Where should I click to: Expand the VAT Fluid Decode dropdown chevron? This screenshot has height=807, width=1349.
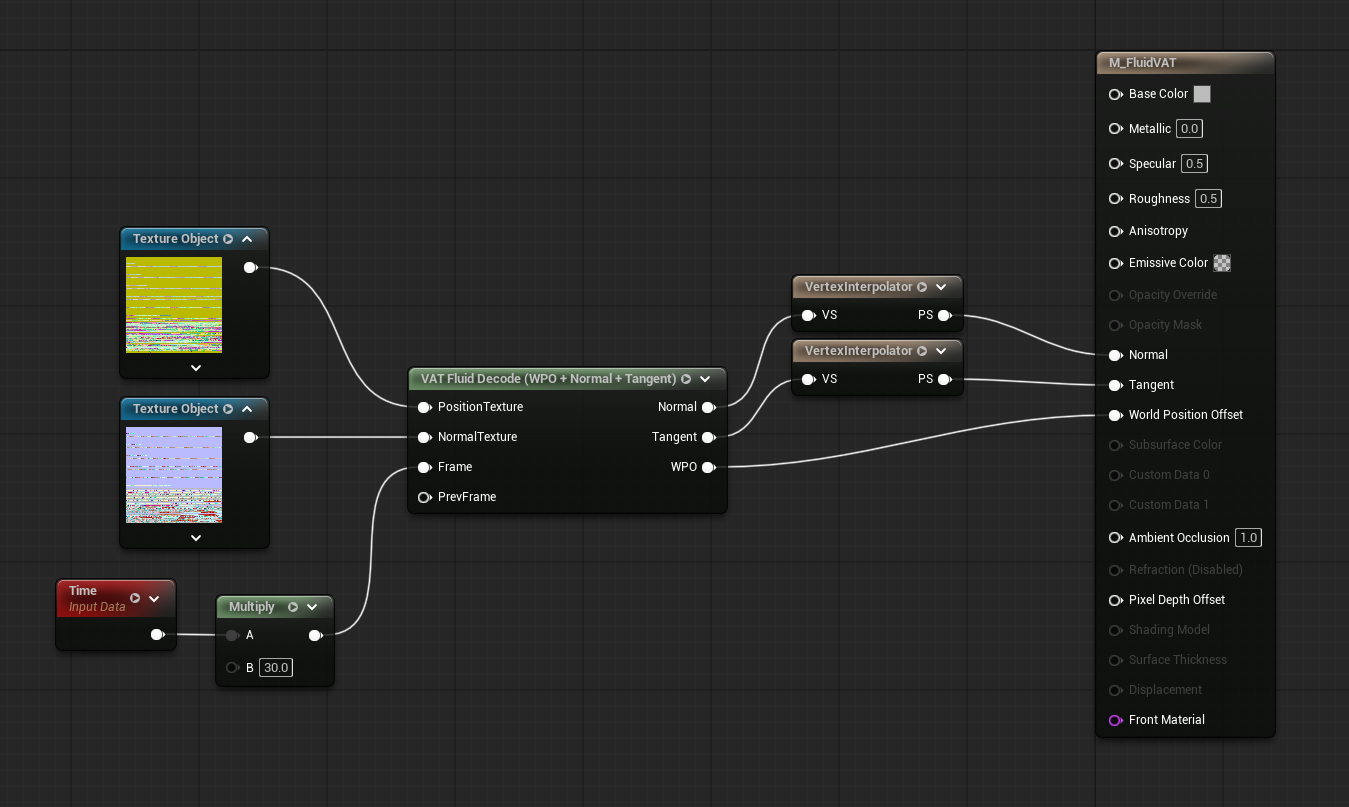(x=705, y=379)
